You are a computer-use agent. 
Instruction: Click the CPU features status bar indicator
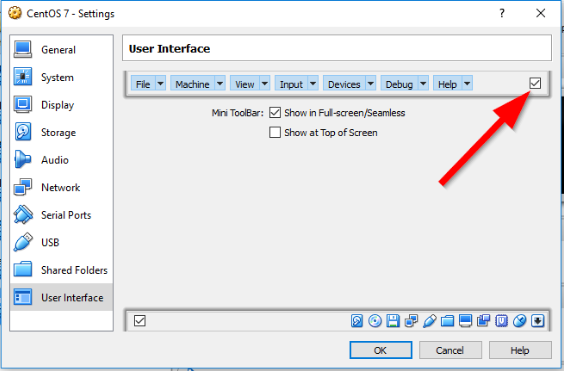tap(501, 321)
